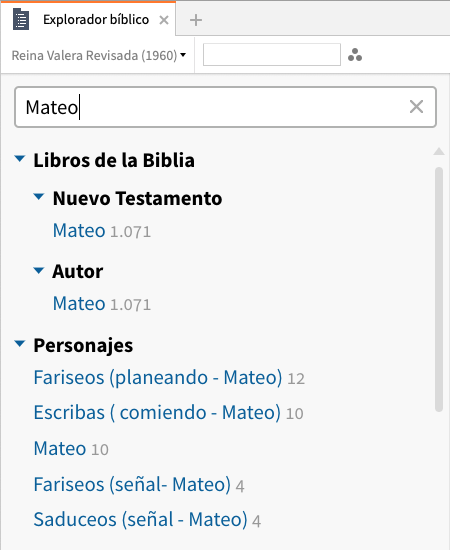Close the Explorador bíblico tab
The height and width of the screenshot is (550, 450).
point(164,20)
